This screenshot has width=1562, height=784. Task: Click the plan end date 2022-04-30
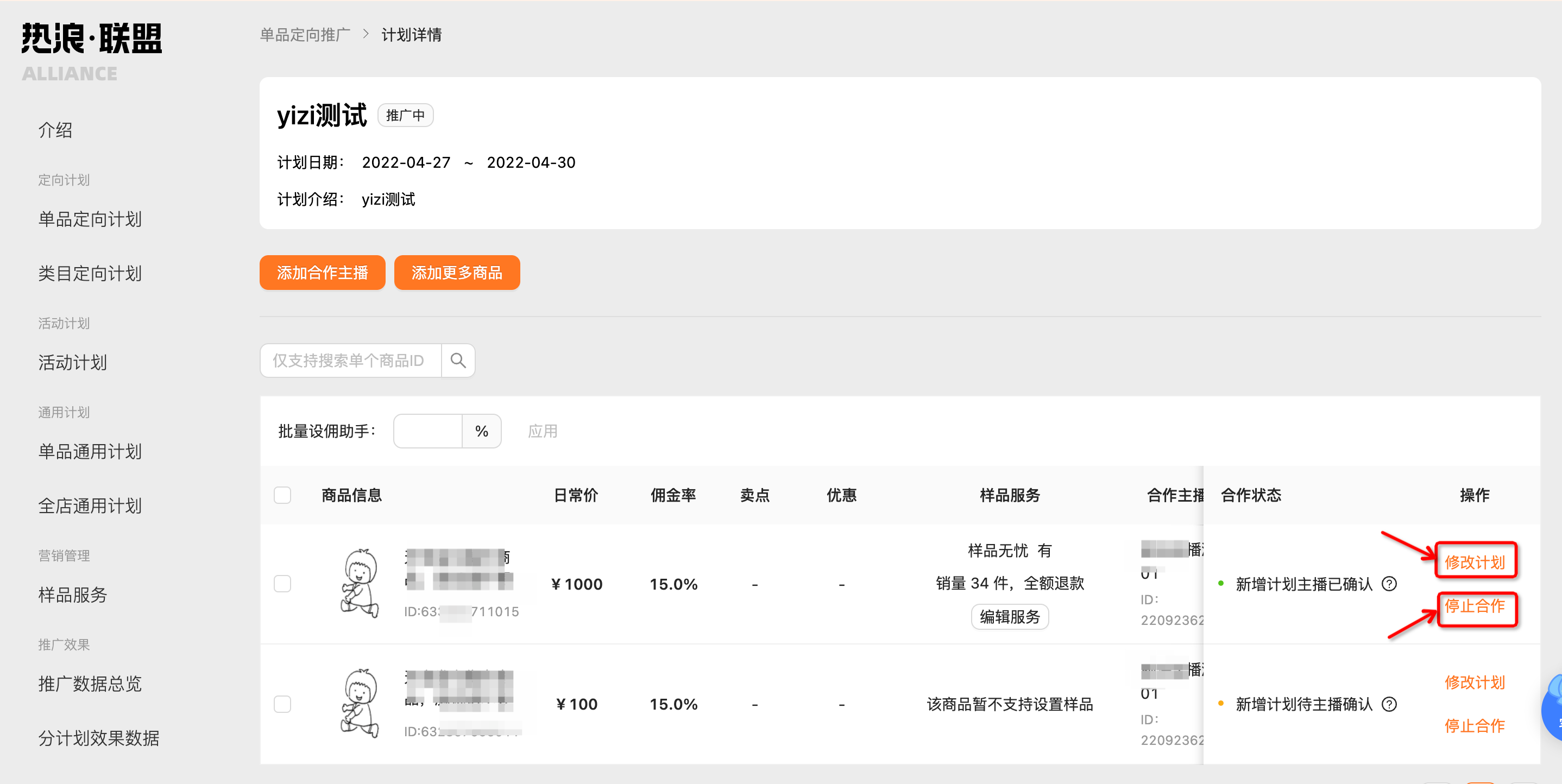tap(531, 162)
